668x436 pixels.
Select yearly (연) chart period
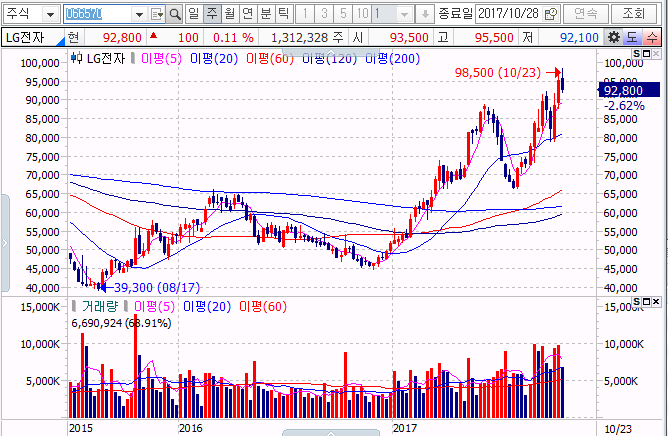[248, 14]
